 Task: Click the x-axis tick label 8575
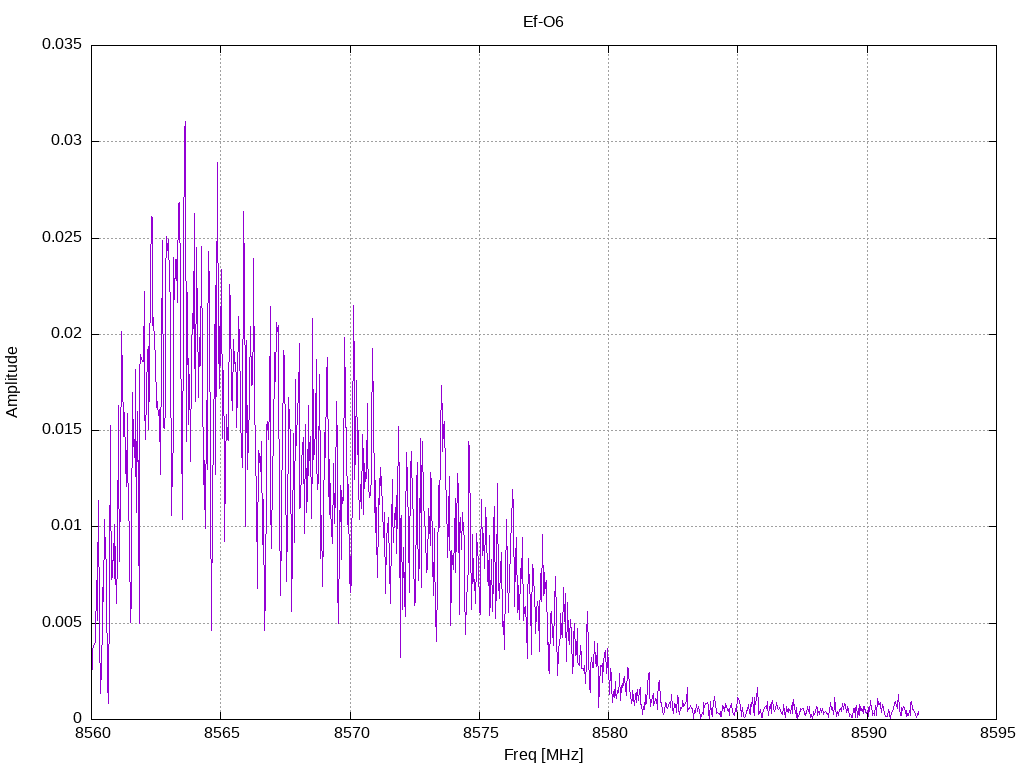(480, 733)
